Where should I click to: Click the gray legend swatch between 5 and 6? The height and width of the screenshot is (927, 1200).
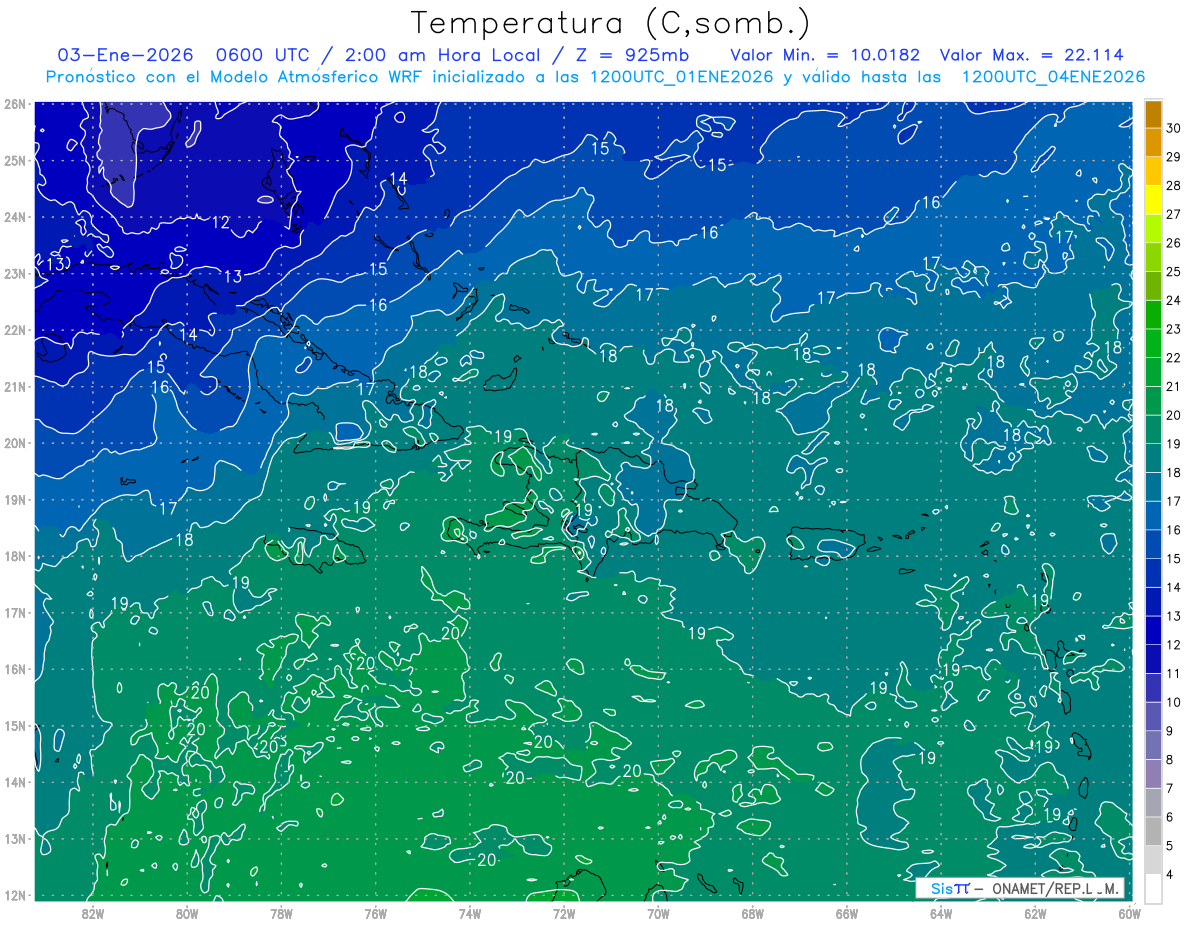click(1153, 831)
